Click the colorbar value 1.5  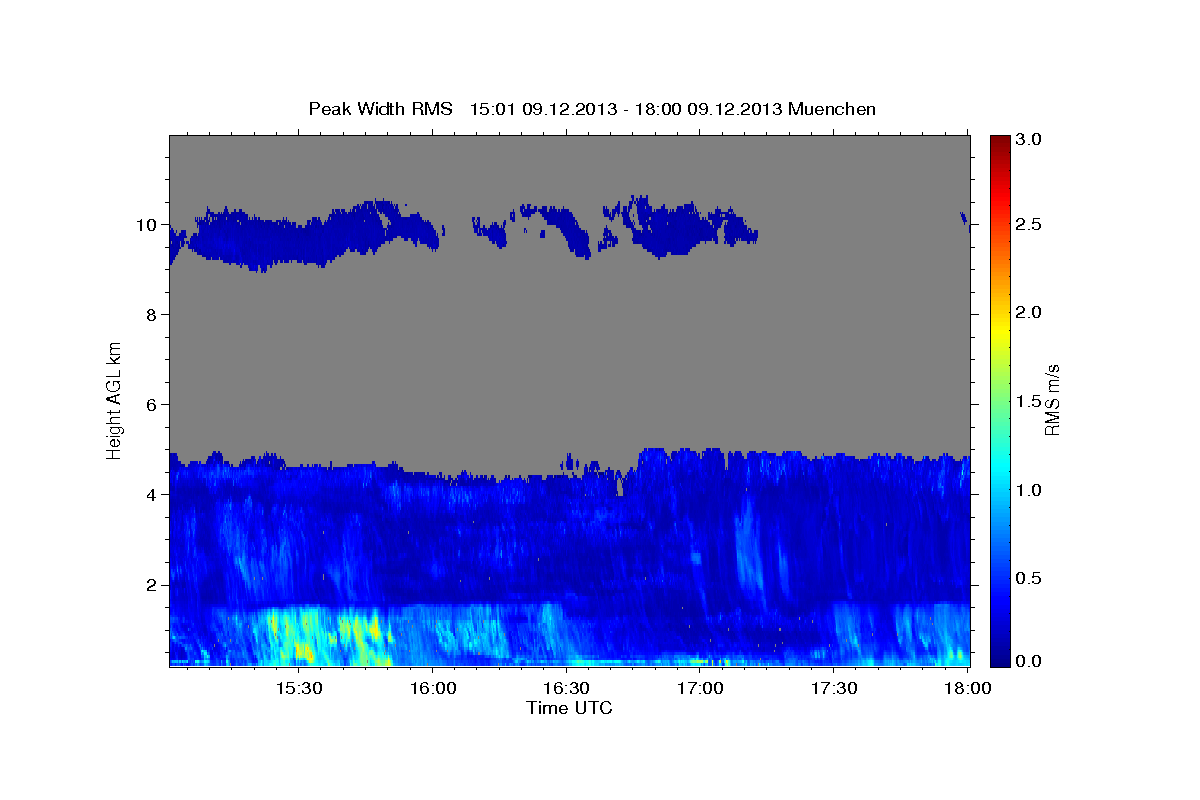(1030, 402)
